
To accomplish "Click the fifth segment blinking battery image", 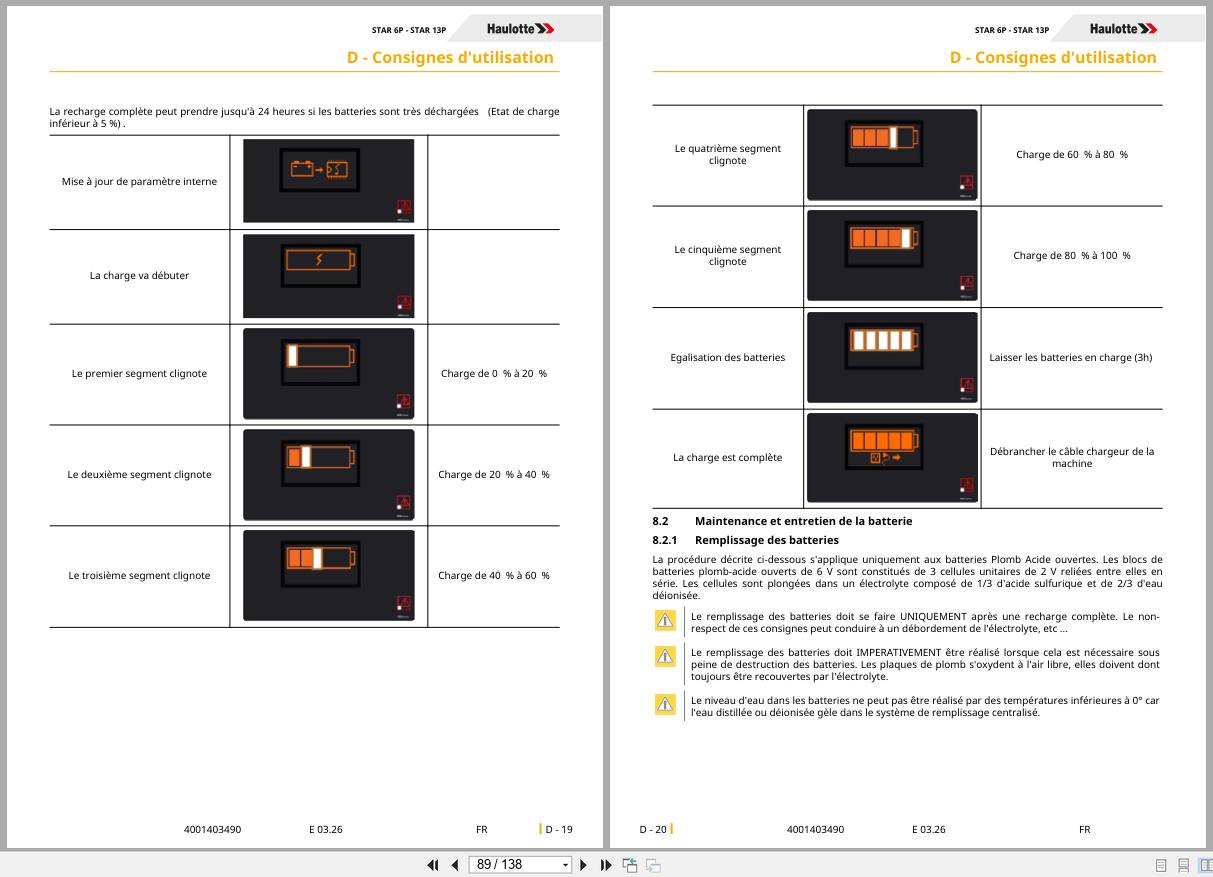I will [892, 255].
